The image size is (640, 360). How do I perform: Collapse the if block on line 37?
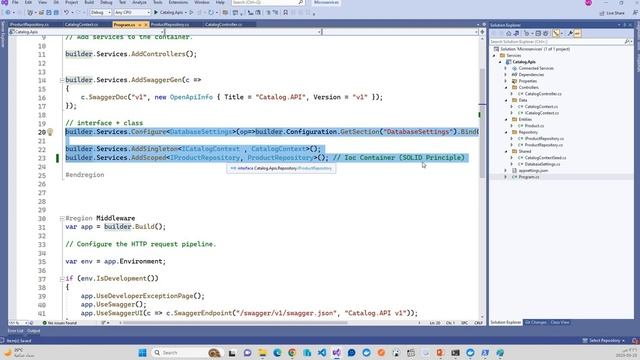point(62,279)
